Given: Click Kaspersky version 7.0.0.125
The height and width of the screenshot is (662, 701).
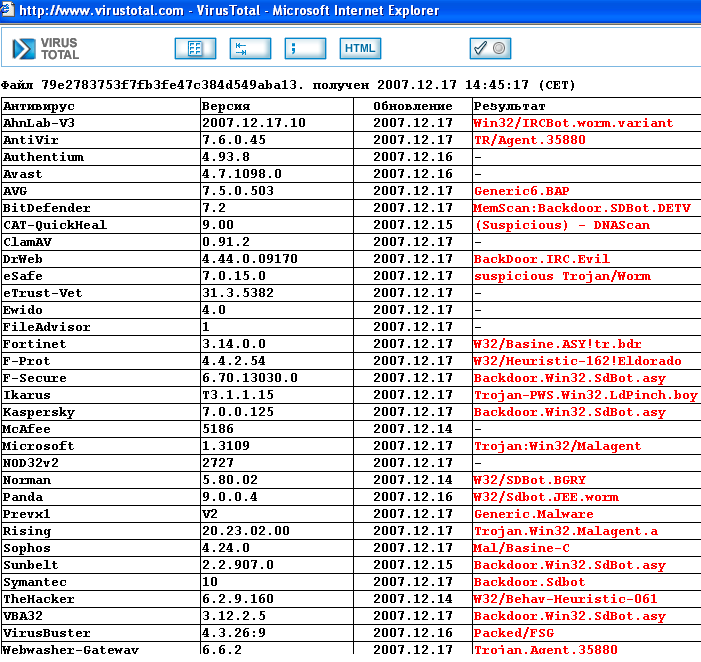Looking at the screenshot, I should 238,412.
